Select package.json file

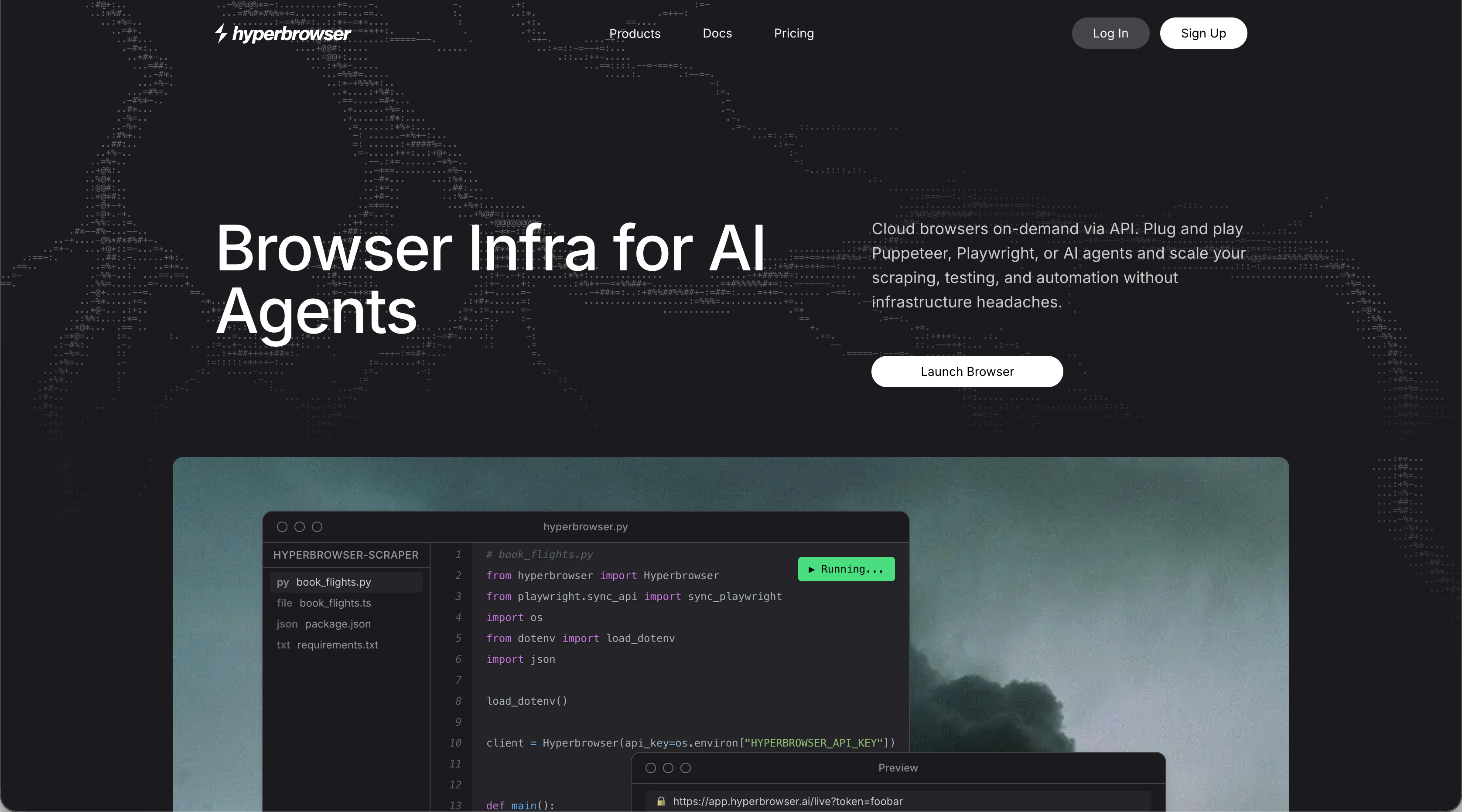pos(338,624)
